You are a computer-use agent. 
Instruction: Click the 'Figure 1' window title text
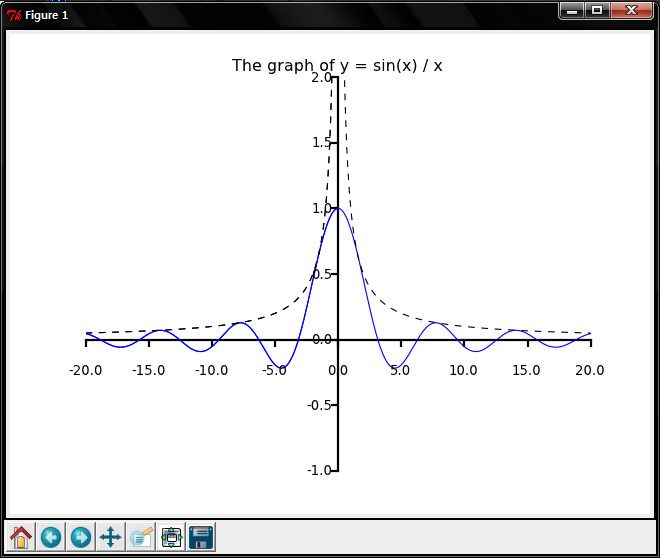(46, 16)
